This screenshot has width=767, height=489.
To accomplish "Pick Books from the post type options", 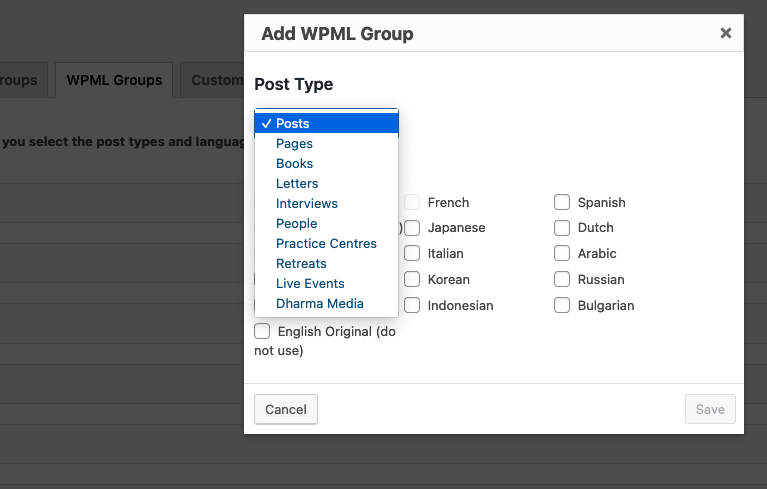I will pyautogui.click(x=326, y=163).
